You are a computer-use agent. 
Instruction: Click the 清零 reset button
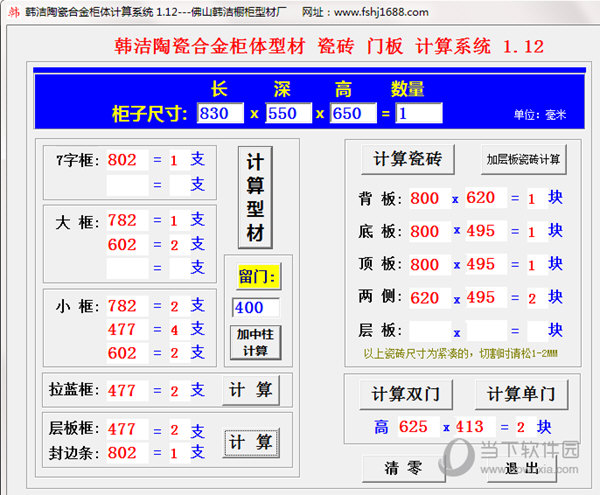tap(404, 469)
